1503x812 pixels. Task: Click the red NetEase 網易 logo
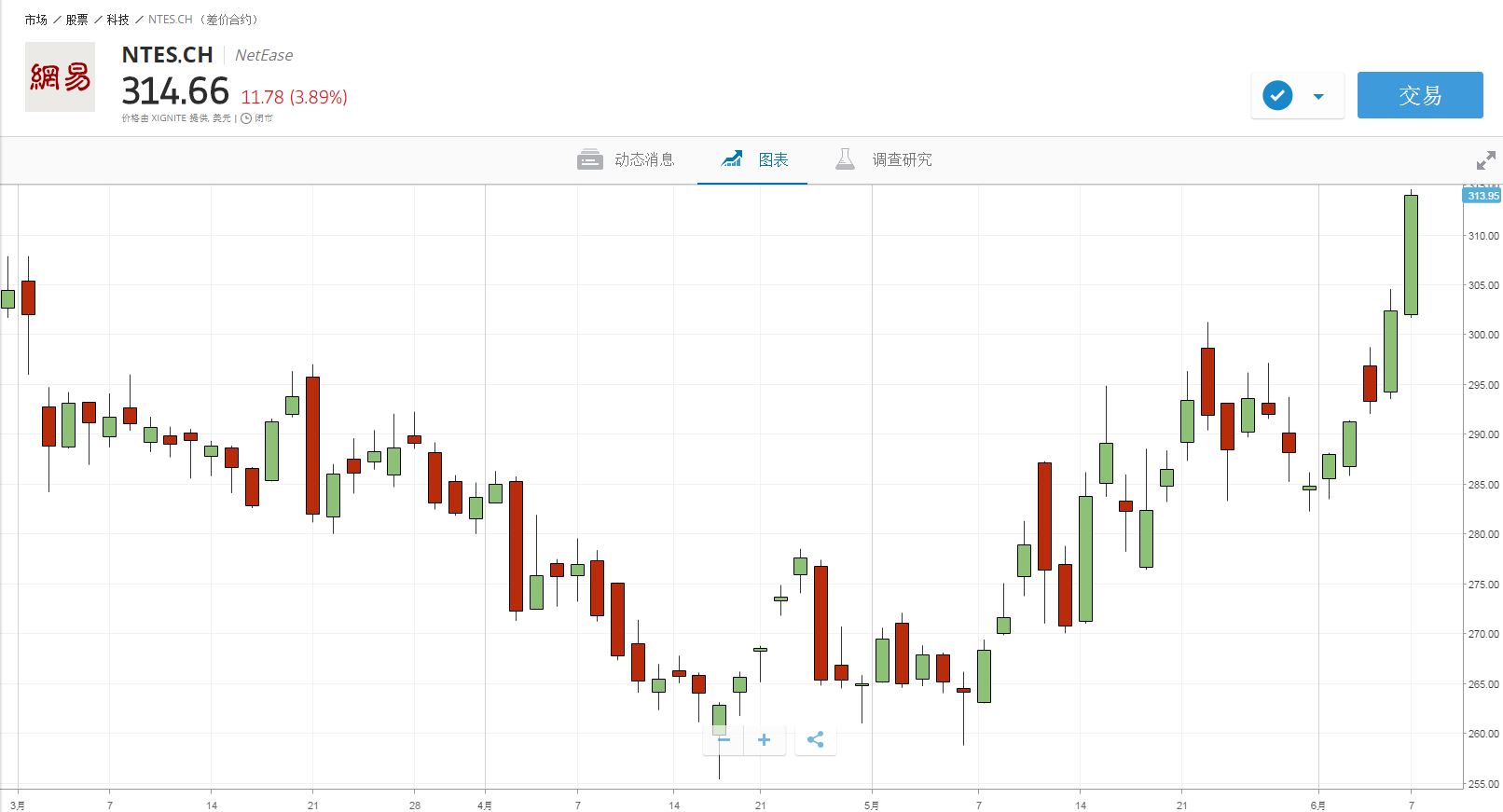[x=60, y=77]
